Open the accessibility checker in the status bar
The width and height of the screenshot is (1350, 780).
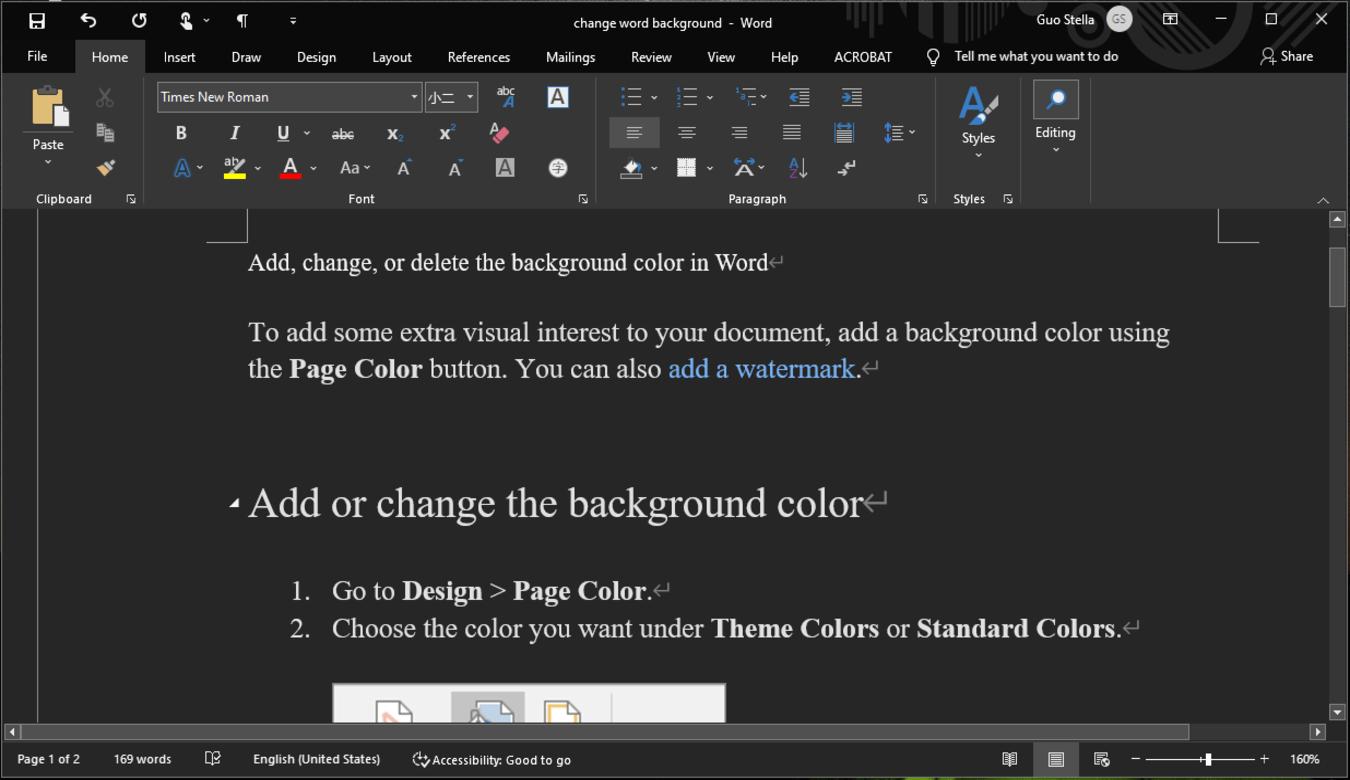(492, 760)
